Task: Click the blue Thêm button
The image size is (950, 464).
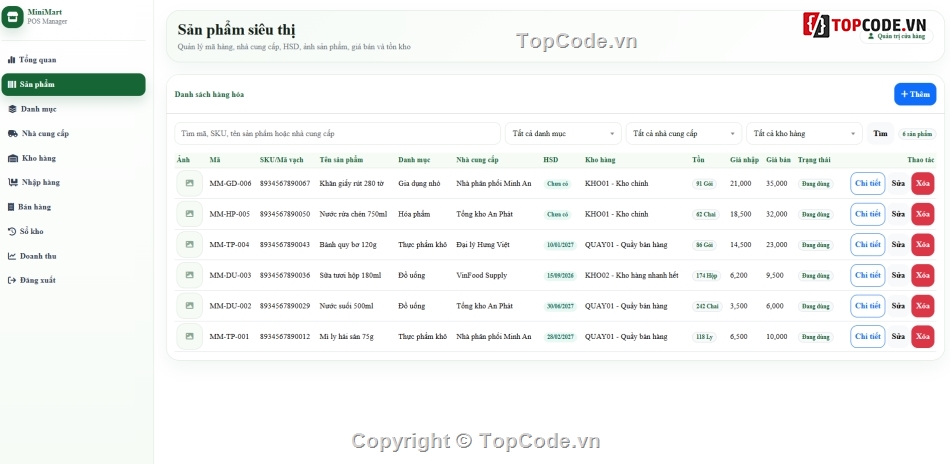Action: [915, 94]
